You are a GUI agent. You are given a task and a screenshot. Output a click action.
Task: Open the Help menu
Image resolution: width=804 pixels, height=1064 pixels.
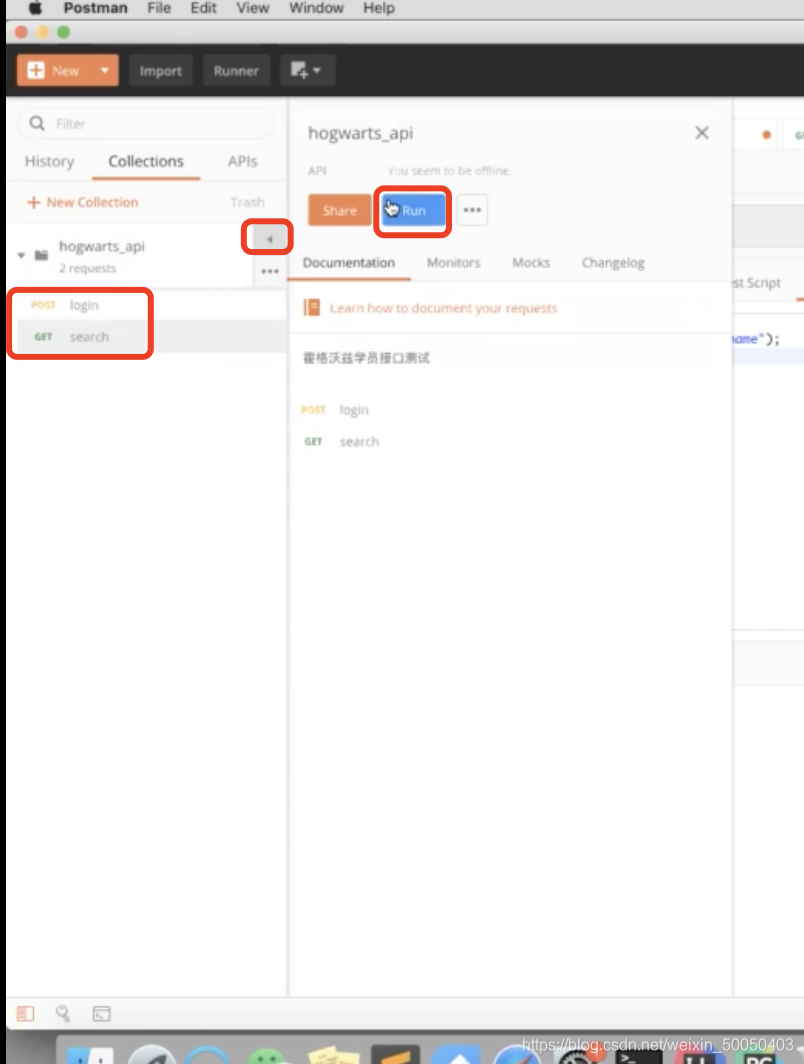click(x=379, y=8)
